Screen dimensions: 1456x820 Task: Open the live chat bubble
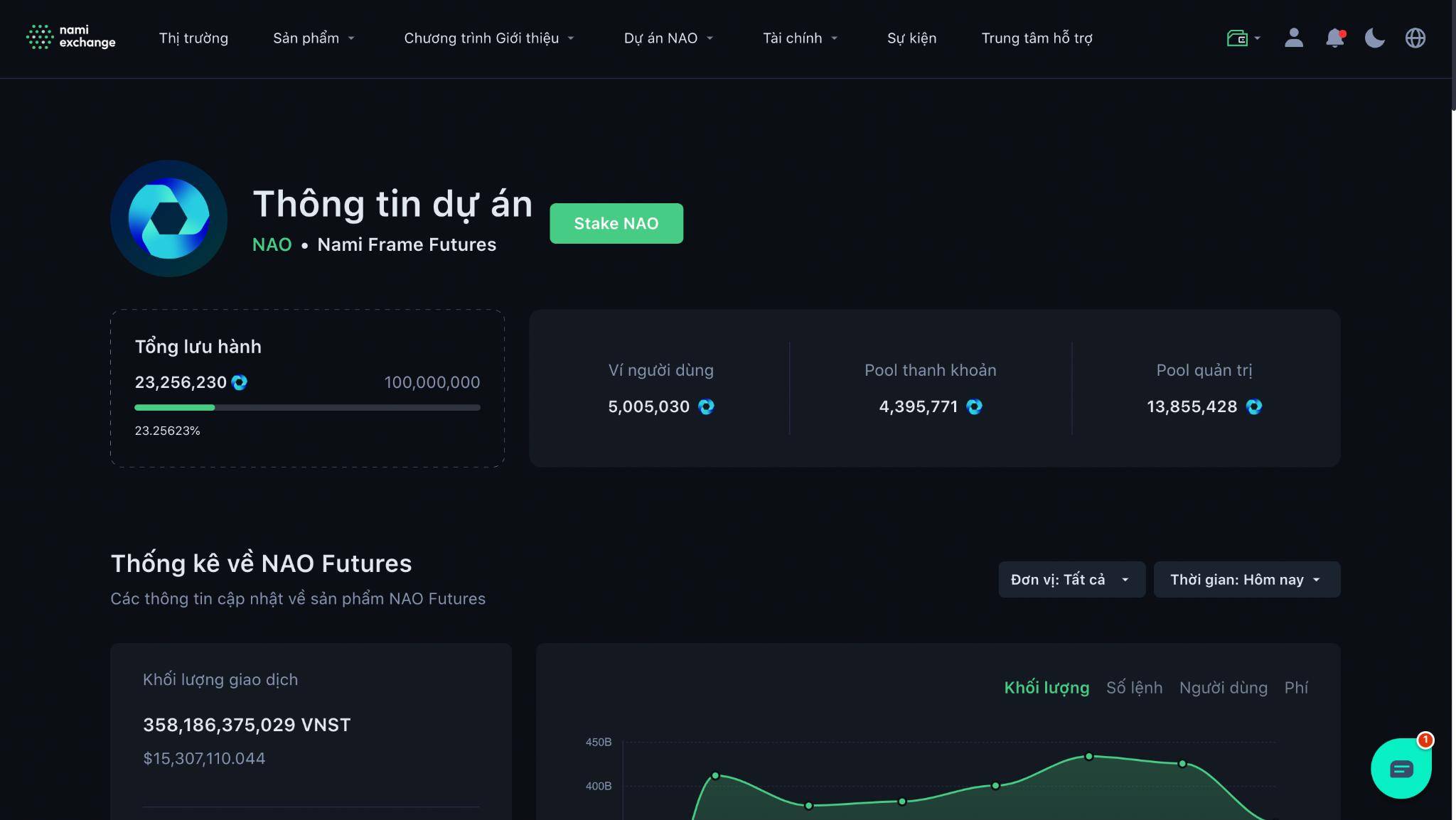[x=1401, y=769]
